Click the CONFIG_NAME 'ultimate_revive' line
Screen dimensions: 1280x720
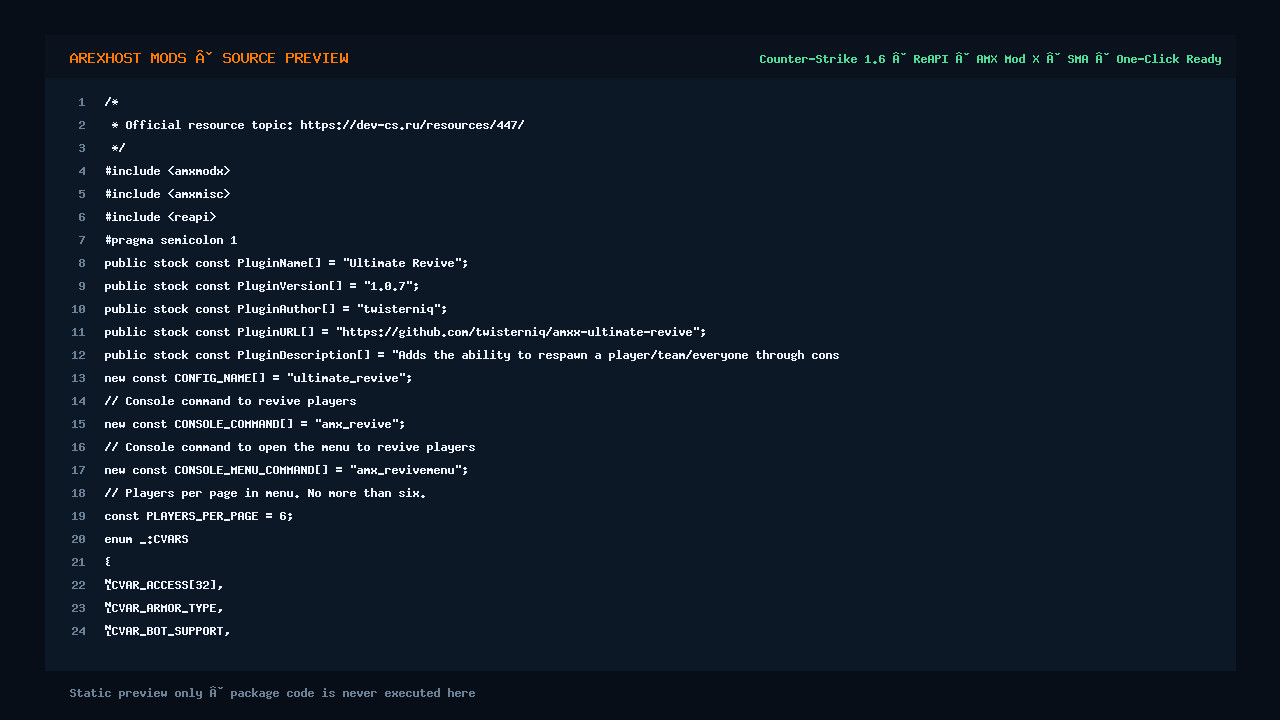point(258,378)
